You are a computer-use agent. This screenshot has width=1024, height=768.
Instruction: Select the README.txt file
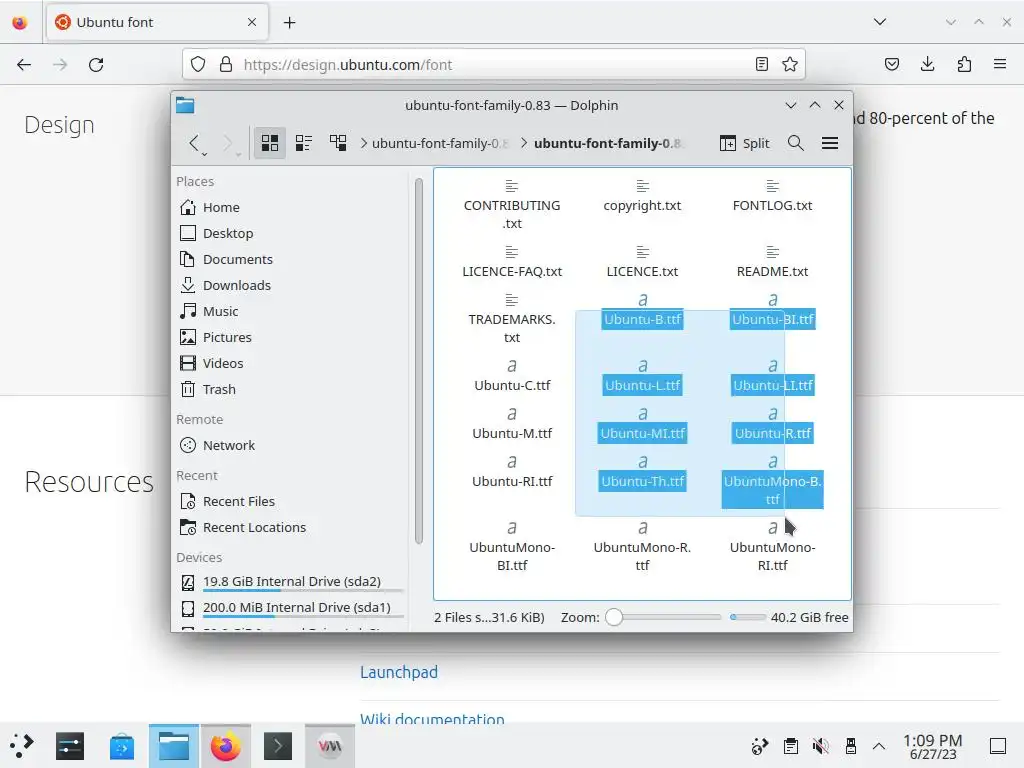coord(773,262)
